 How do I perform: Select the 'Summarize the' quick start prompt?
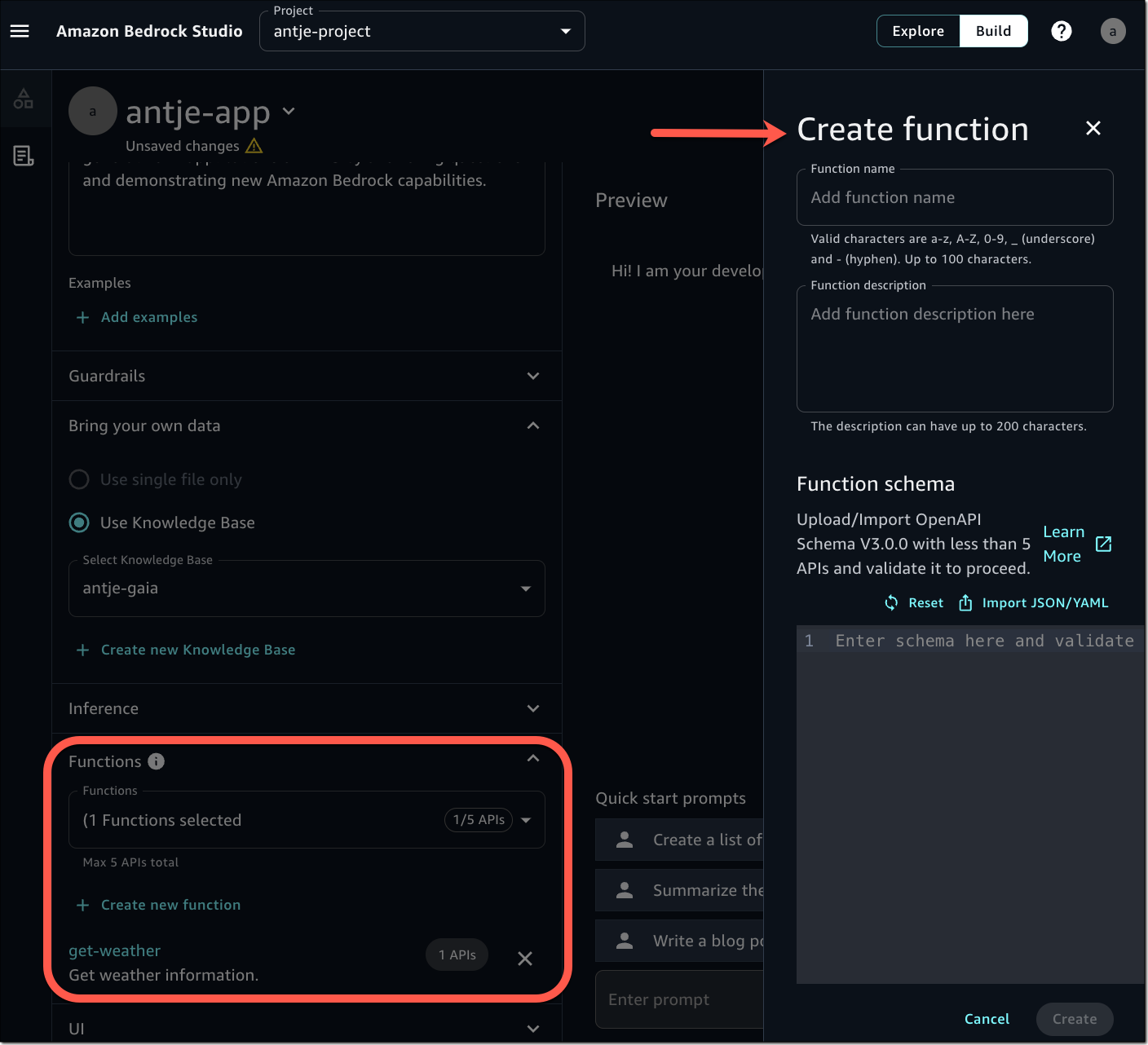(x=680, y=890)
